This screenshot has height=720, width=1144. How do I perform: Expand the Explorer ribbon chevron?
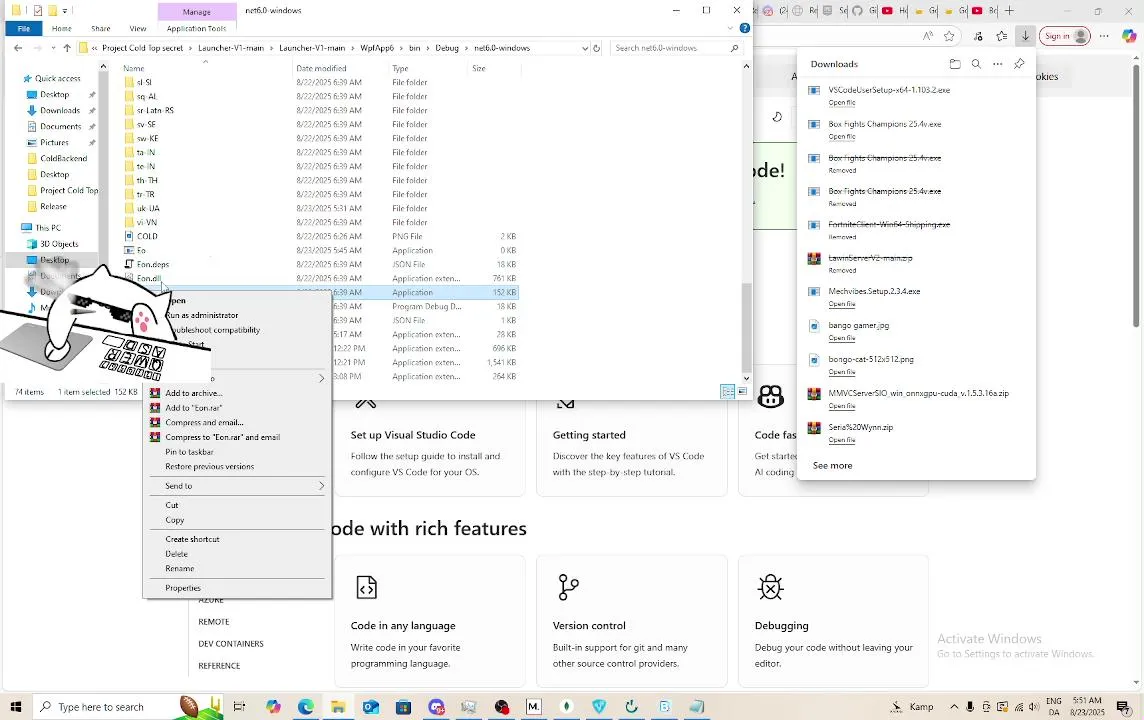730,28
